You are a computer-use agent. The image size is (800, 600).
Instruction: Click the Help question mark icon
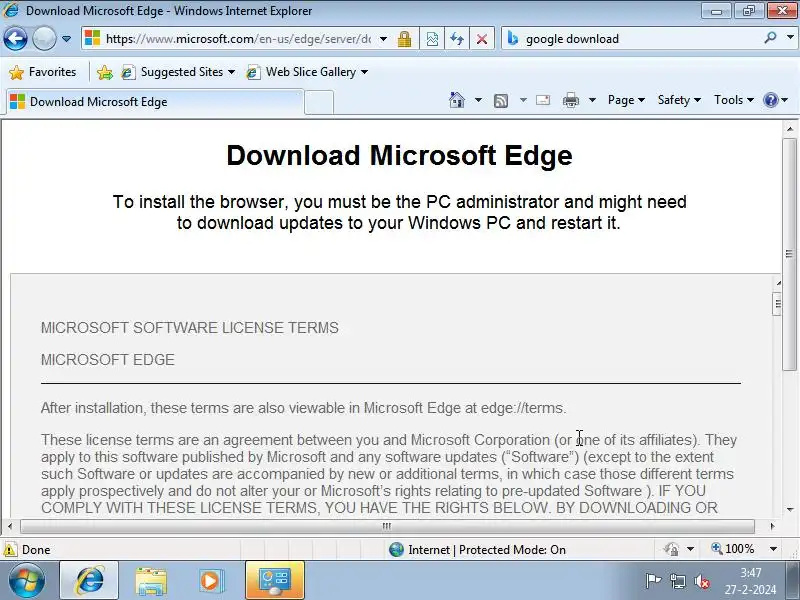pos(770,100)
